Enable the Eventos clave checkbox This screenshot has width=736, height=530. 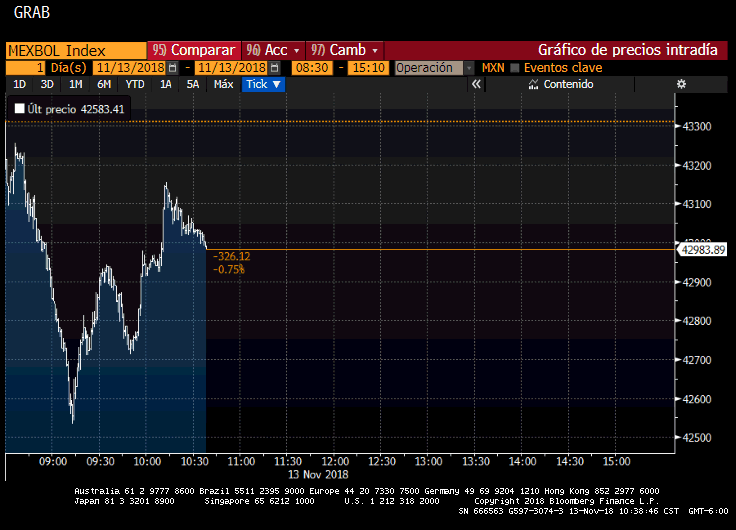[x=516, y=68]
